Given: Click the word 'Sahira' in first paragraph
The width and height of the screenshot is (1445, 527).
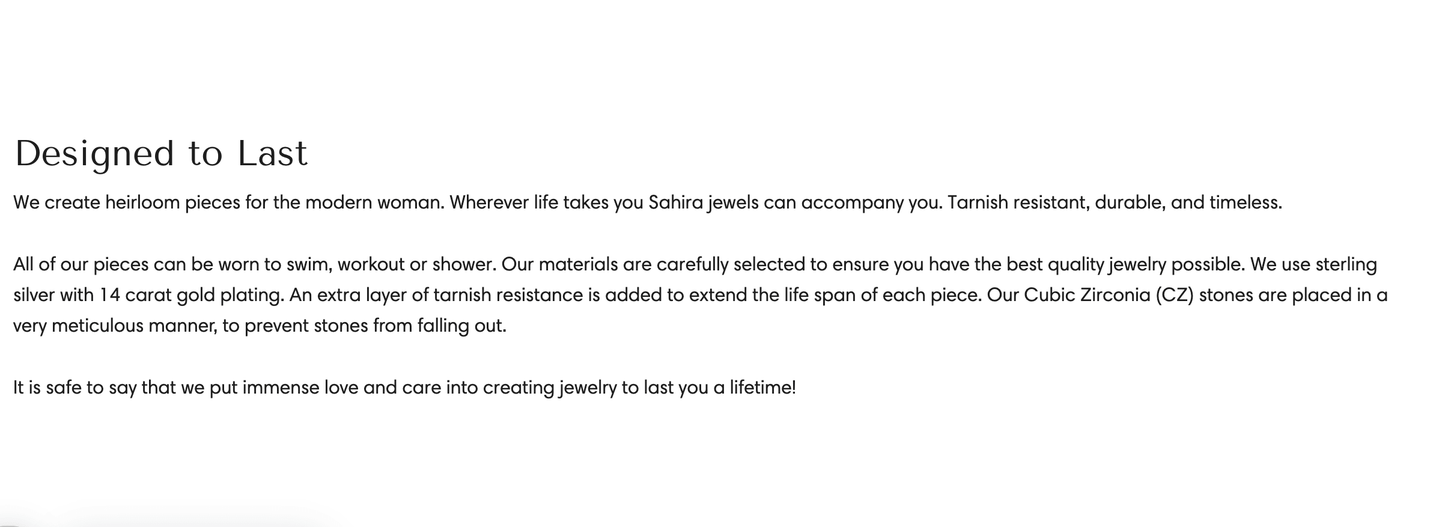Looking at the screenshot, I should [675, 203].
